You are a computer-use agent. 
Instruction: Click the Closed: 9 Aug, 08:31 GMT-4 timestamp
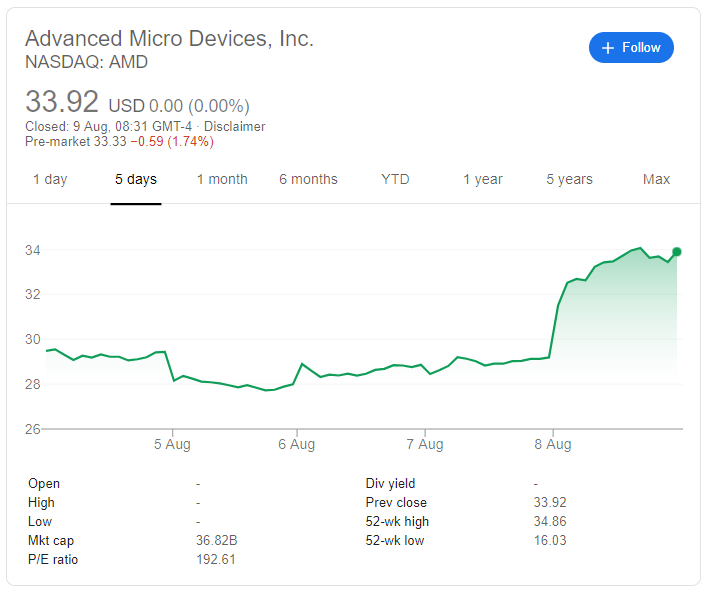click(x=109, y=127)
